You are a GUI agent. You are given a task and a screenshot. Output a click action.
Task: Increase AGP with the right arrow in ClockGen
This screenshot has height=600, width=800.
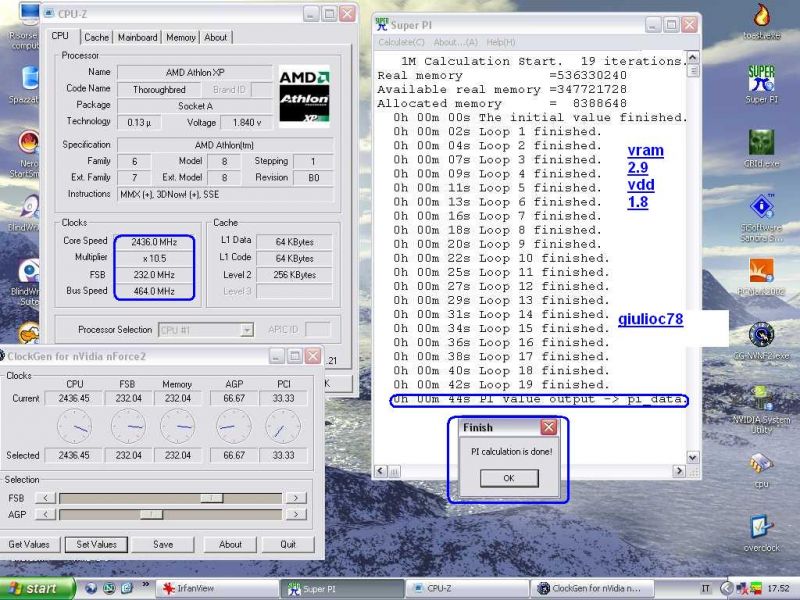296,514
